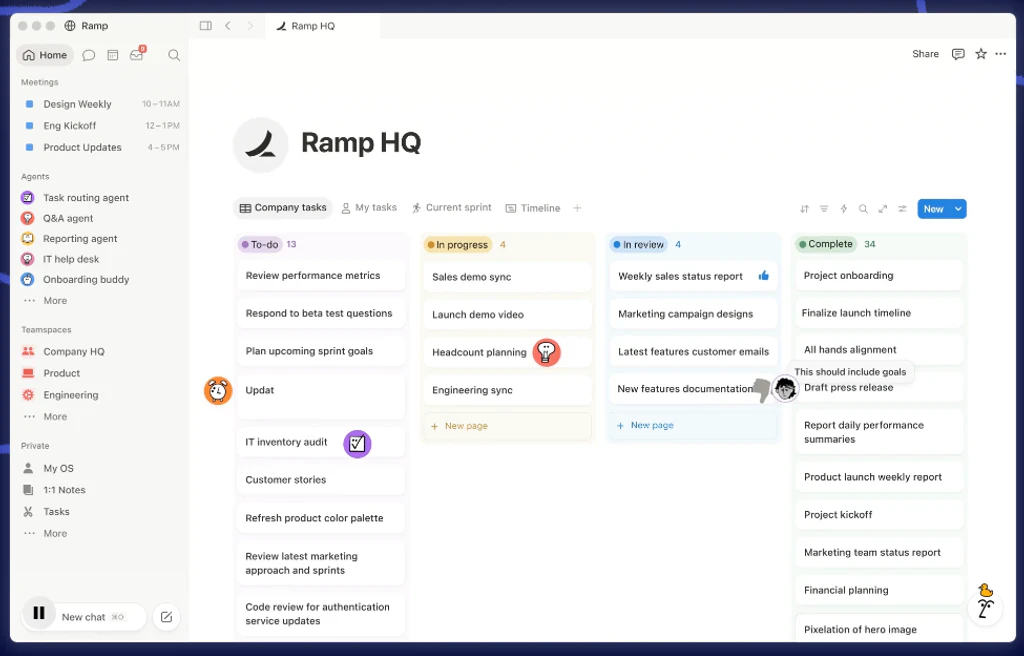1024x656 pixels.
Task: Switch to the Current sprint view tab
Action: pyautogui.click(x=451, y=208)
